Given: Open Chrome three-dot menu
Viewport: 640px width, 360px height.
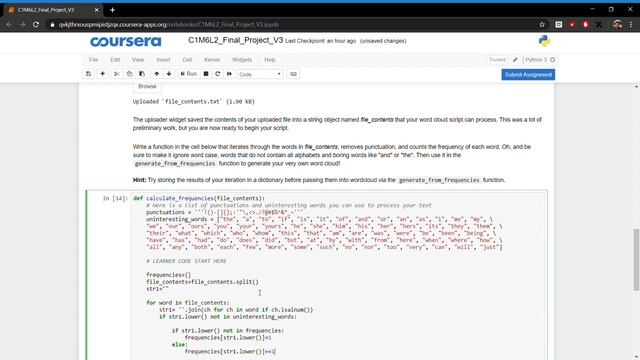Looking at the screenshot, I should (x=631, y=24).
